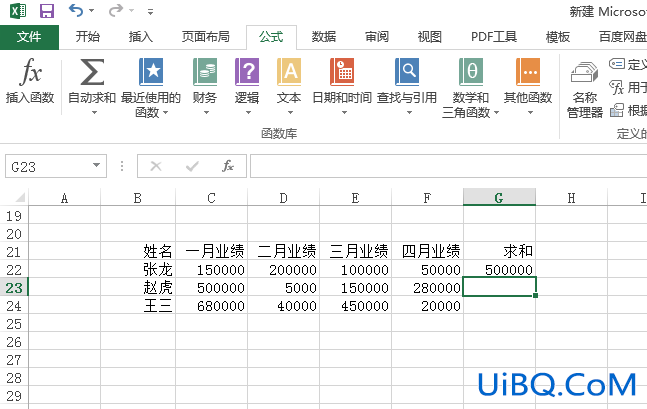Click the select-all corner triangle

(19, 197)
